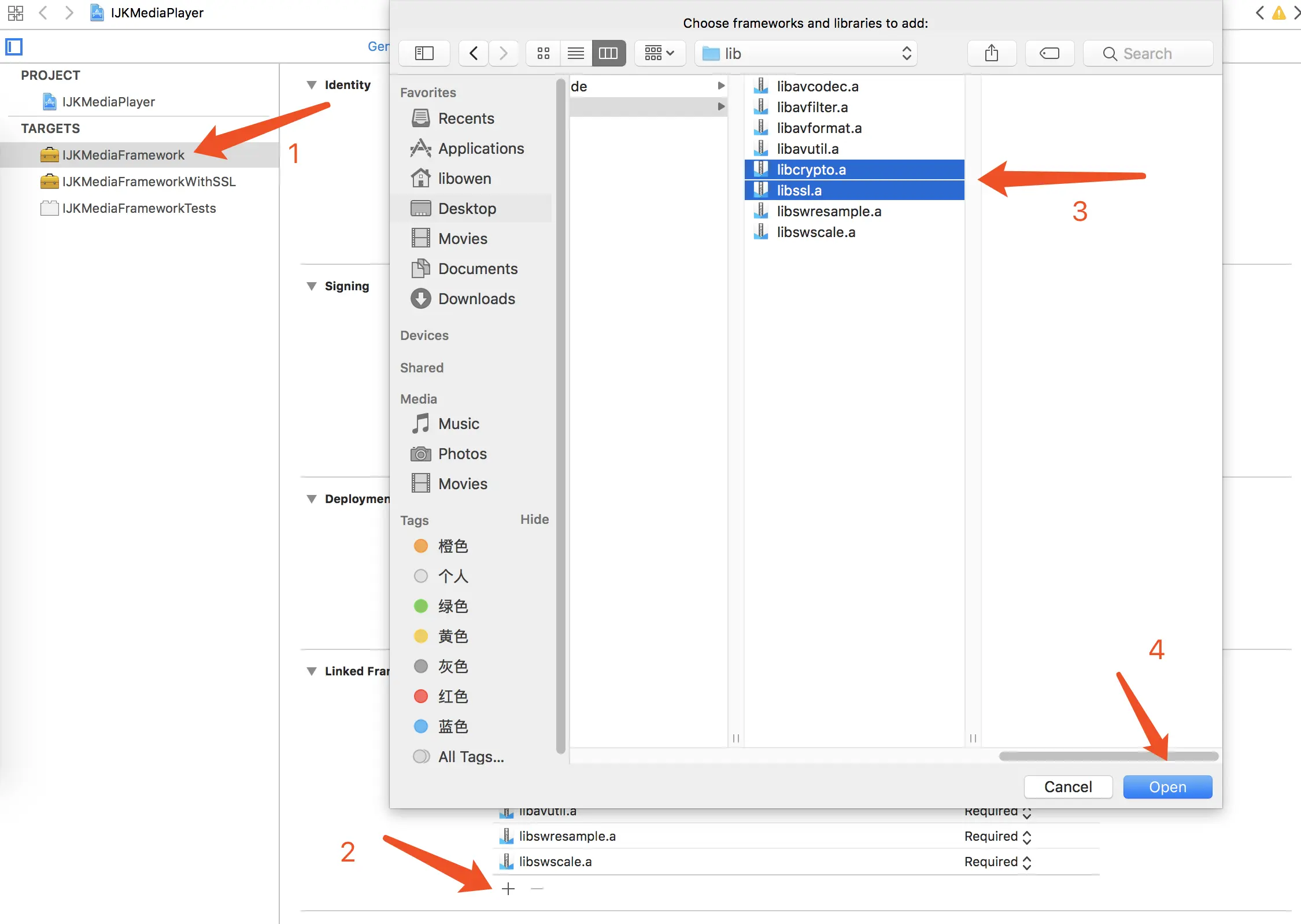Click the Open button
The height and width of the screenshot is (924, 1301).
coord(1167,787)
